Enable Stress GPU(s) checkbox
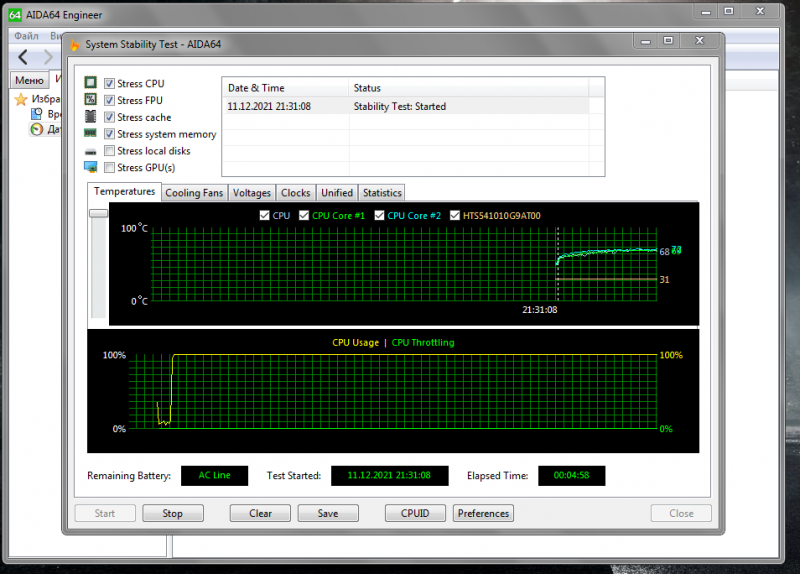The height and width of the screenshot is (574, 800). click(x=110, y=168)
